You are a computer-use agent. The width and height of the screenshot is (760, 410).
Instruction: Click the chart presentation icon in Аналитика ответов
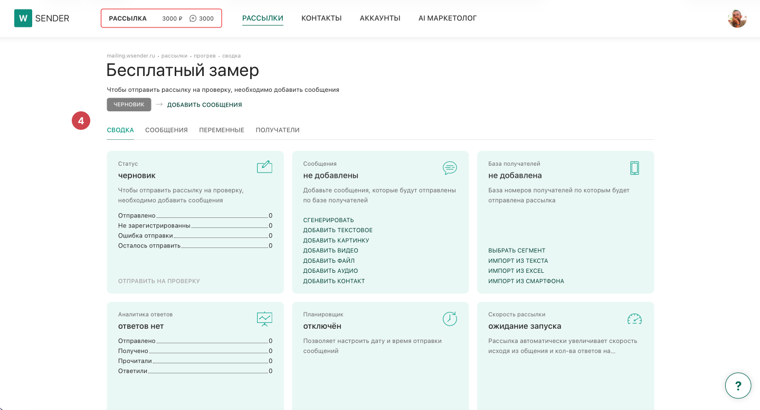[x=265, y=318]
